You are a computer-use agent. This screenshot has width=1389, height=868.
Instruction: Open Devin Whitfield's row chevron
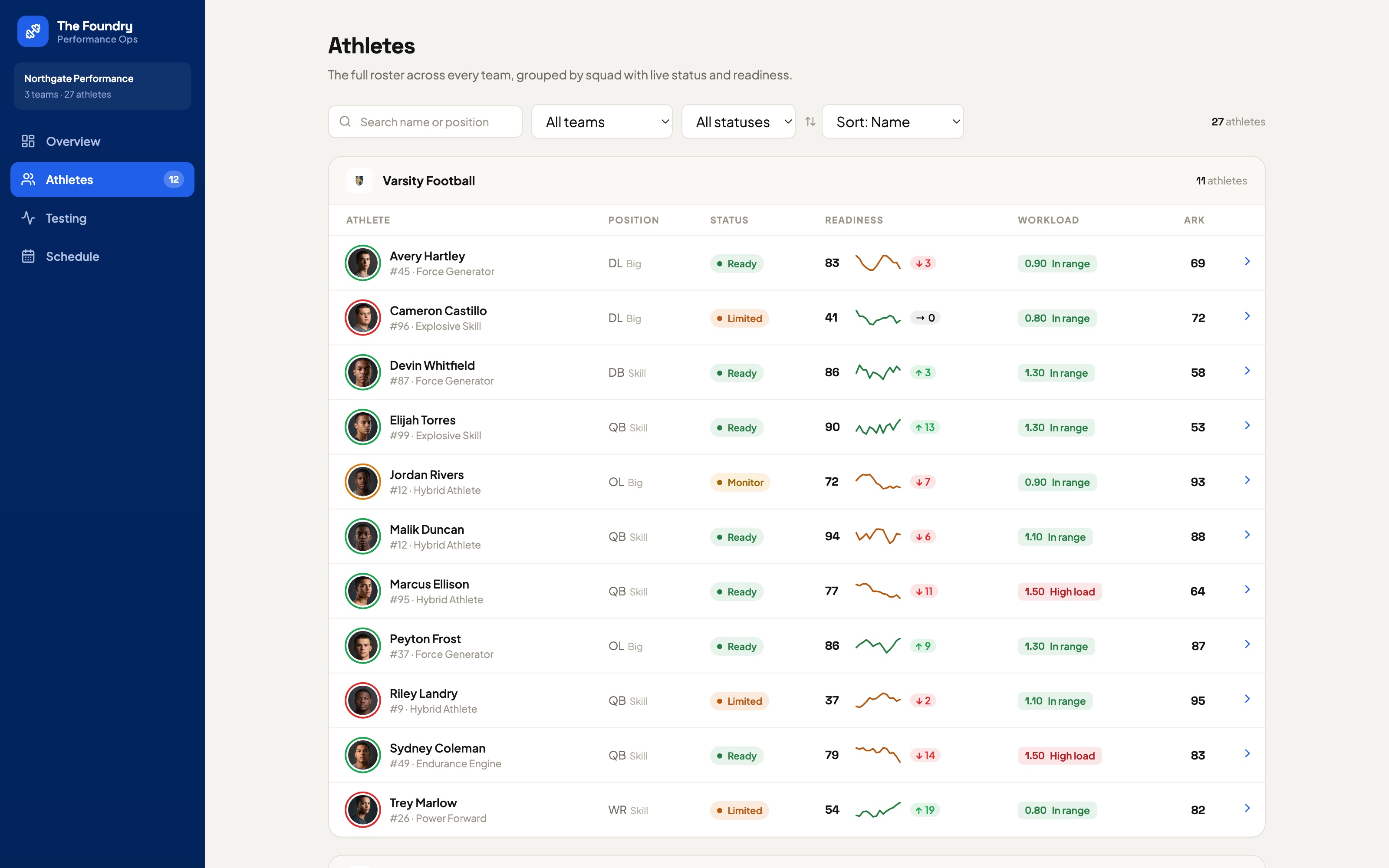[1247, 371]
